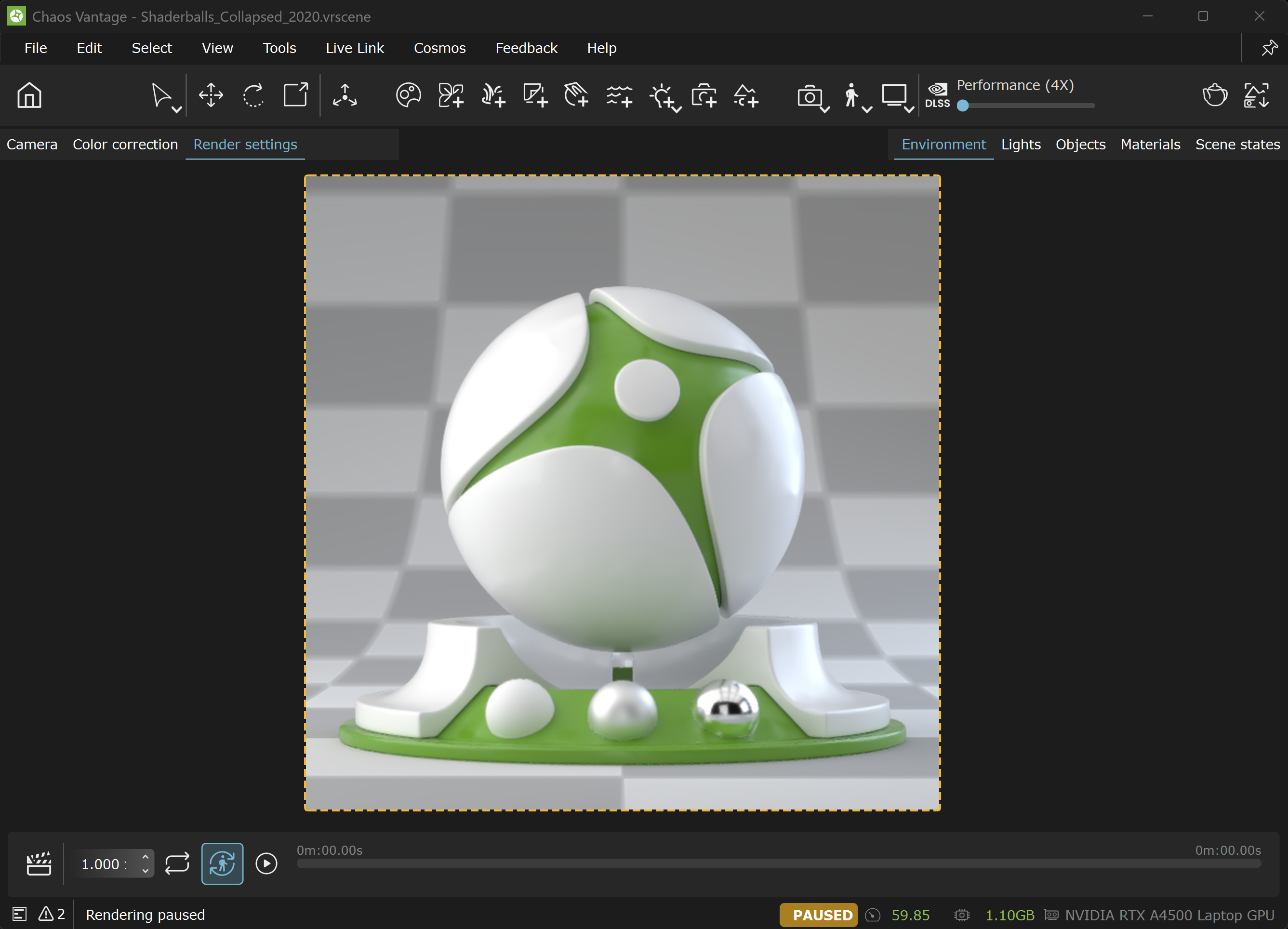Click the add plant scatter icon
The height and width of the screenshot is (929, 1288).
493,95
